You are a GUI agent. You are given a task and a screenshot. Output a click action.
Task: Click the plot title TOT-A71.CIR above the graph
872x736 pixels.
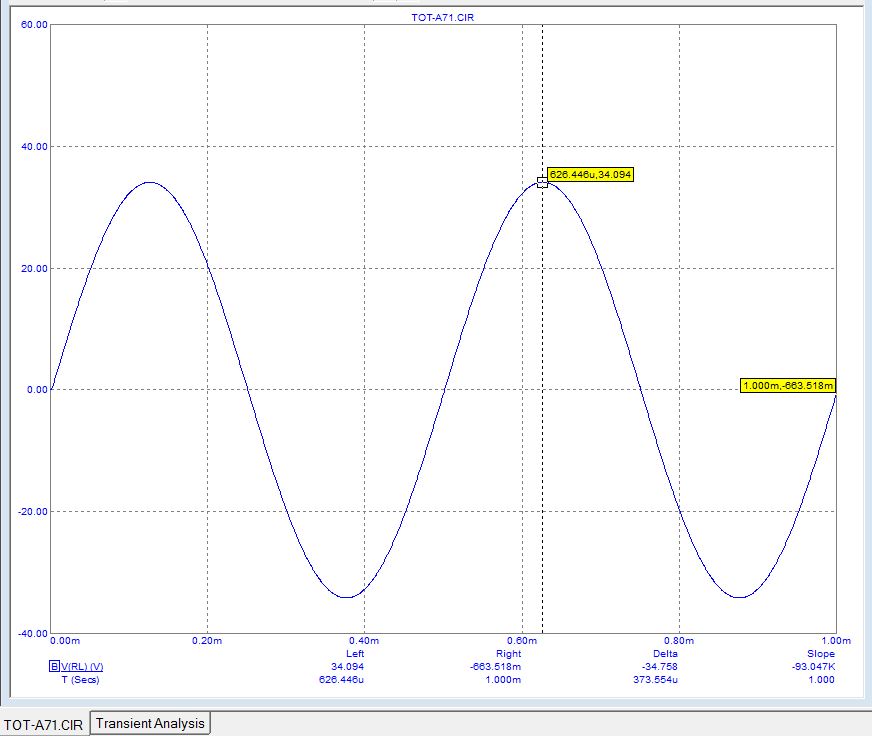pyautogui.click(x=443, y=17)
